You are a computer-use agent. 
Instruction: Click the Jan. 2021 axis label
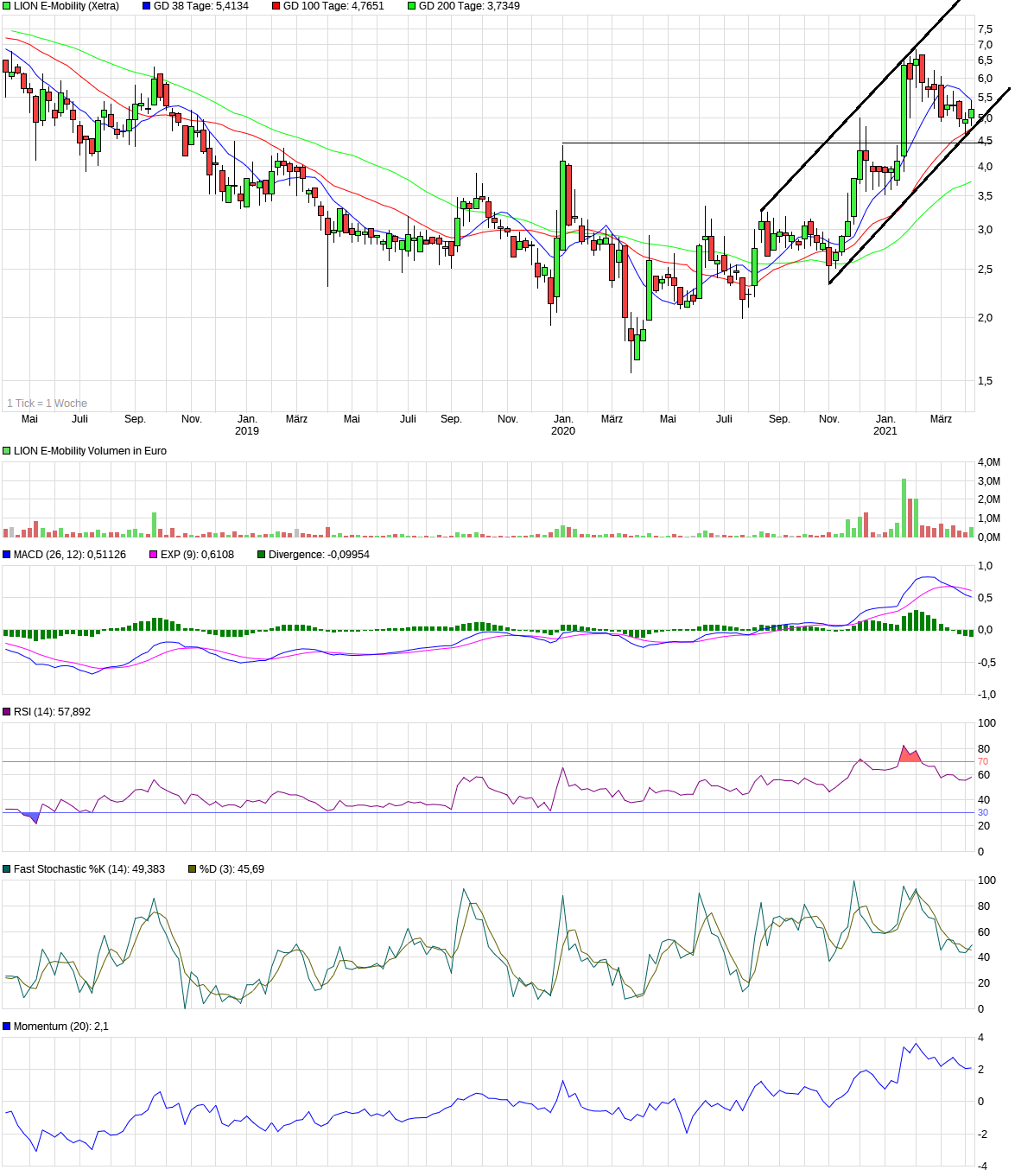coord(886,423)
